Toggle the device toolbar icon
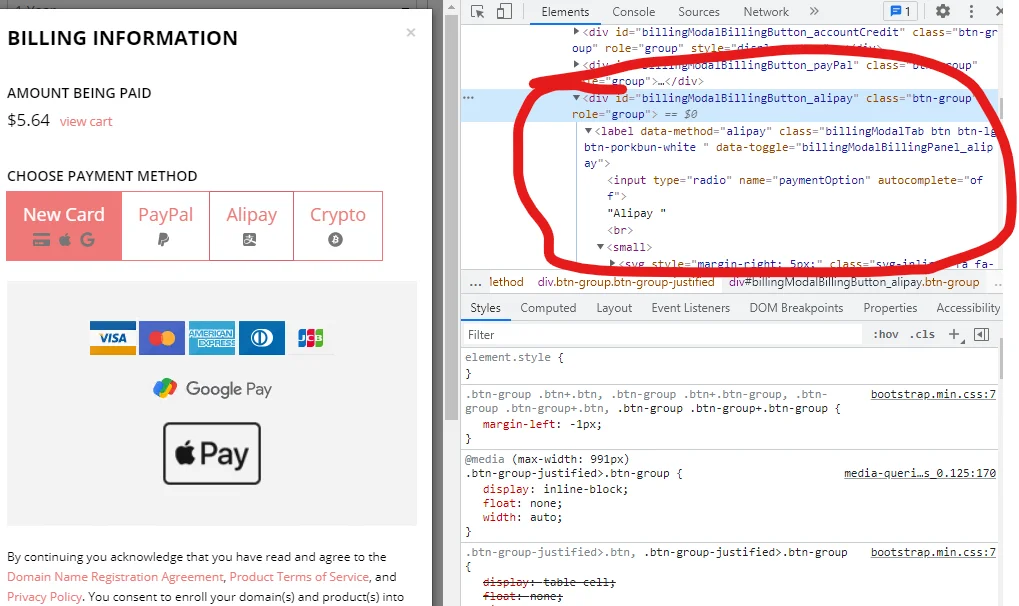The height and width of the screenshot is (606, 1019). coord(504,12)
